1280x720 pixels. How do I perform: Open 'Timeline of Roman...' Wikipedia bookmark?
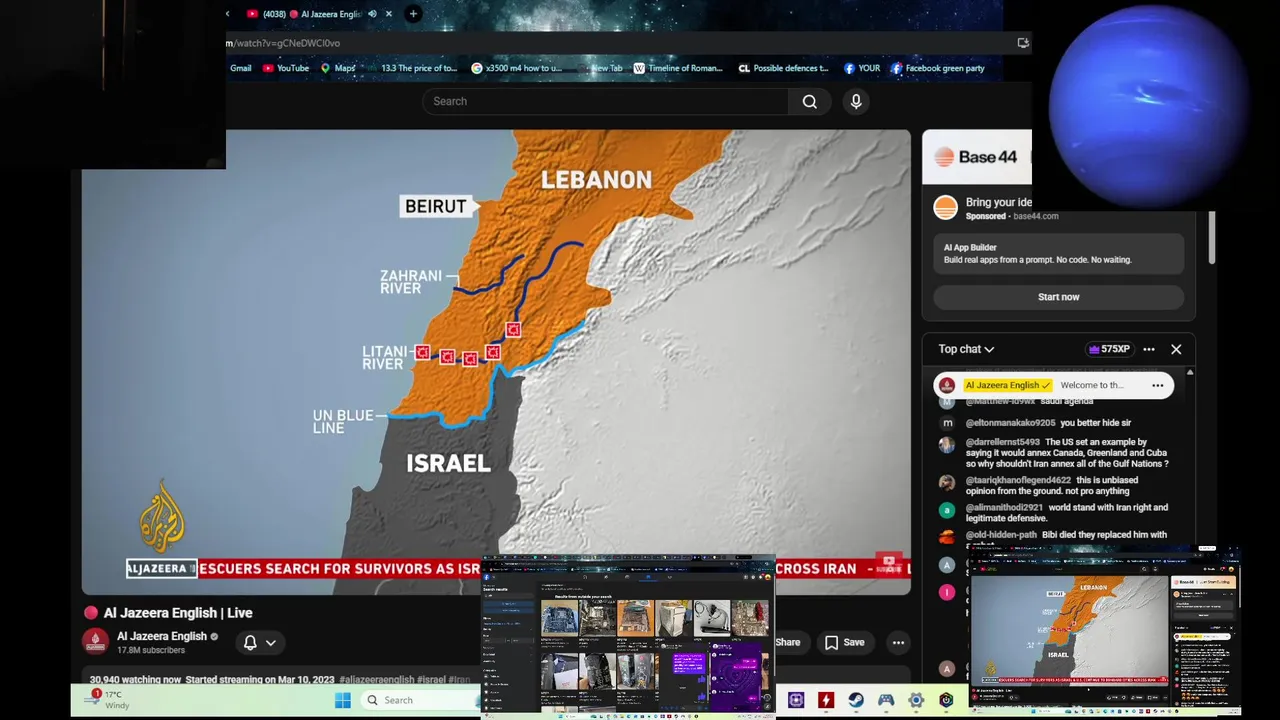point(678,68)
